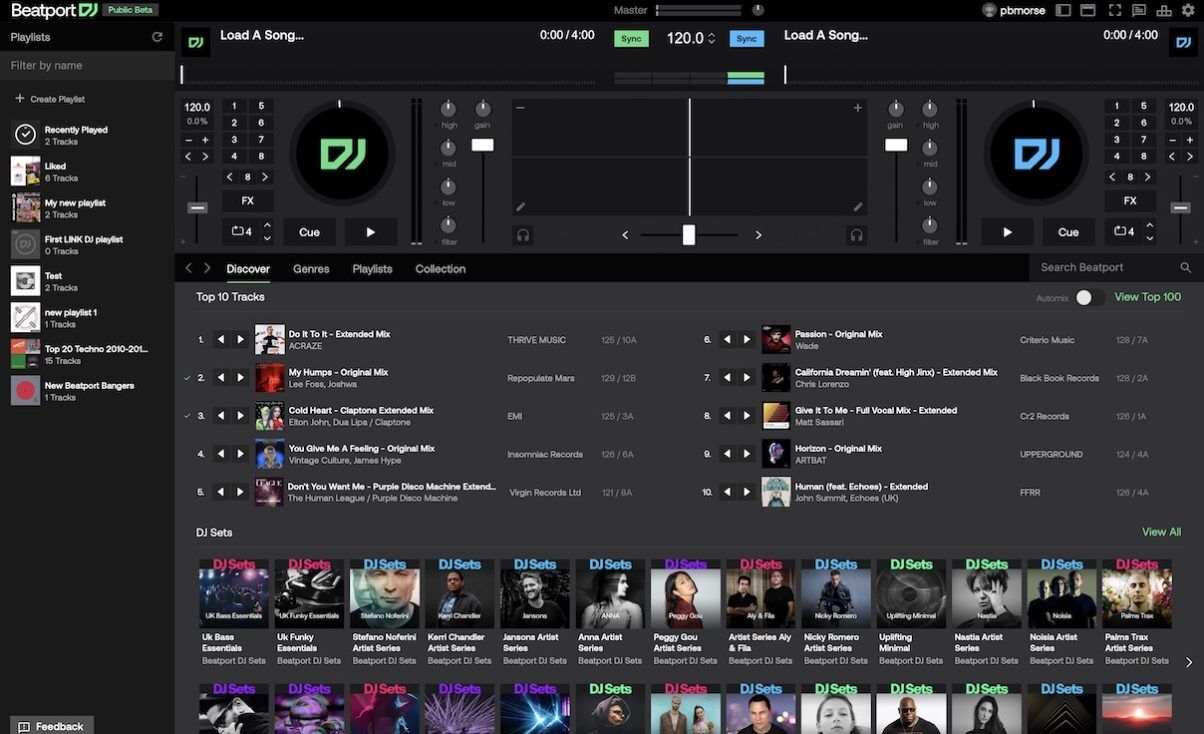Adjust master tempo 120.0 stepper arrows
This screenshot has width=1204, height=734.
coord(711,38)
